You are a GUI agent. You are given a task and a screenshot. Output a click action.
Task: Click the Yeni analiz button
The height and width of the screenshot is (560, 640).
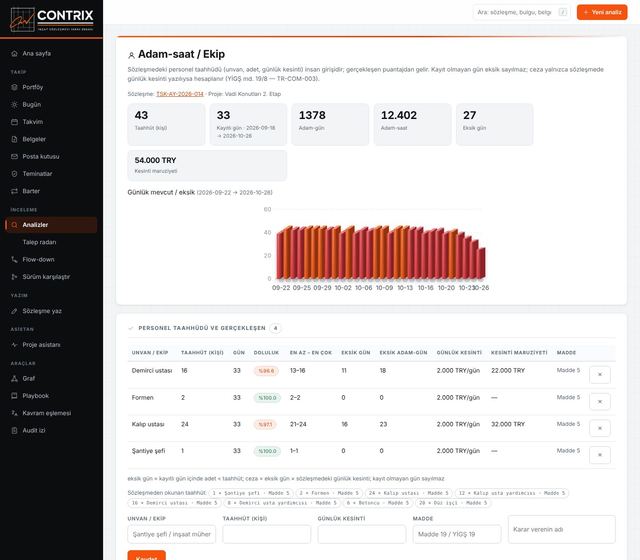602,12
